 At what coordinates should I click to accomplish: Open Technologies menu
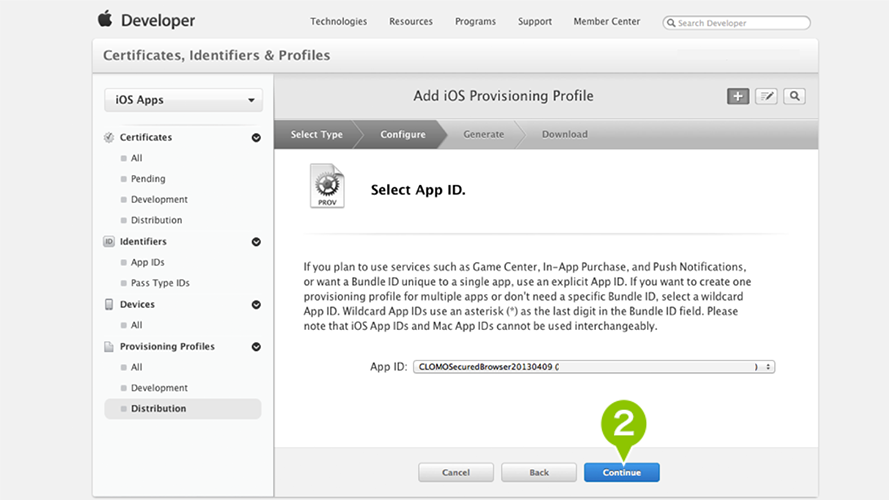[x=338, y=22]
